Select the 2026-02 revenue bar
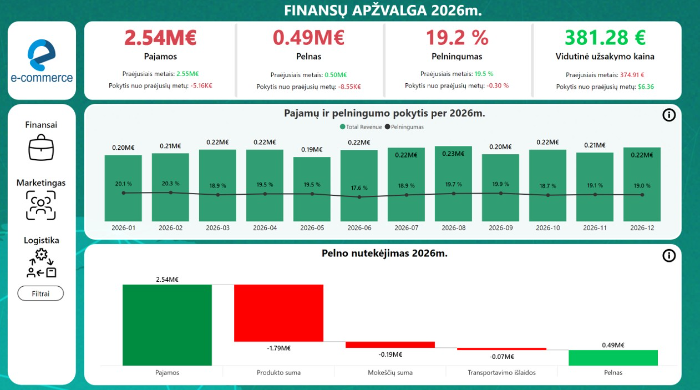The image size is (700, 390). (x=171, y=187)
